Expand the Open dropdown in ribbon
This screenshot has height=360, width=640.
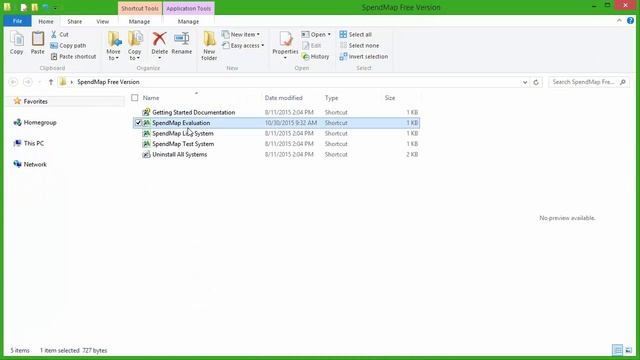pyautogui.click(x=316, y=35)
